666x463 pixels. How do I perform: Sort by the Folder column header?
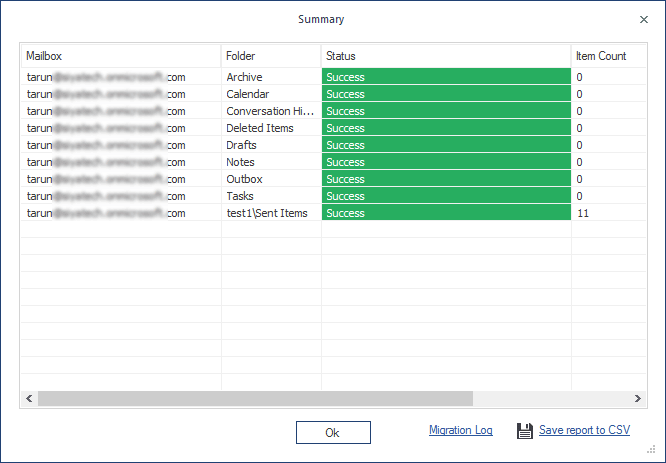click(271, 56)
